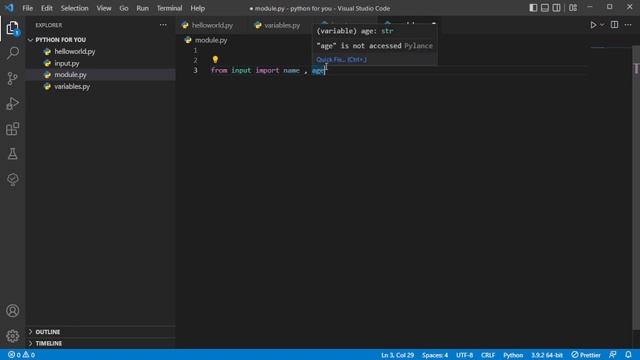Image resolution: width=640 pixels, height=360 pixels.
Task: Open the Search view icon
Action: [13, 53]
